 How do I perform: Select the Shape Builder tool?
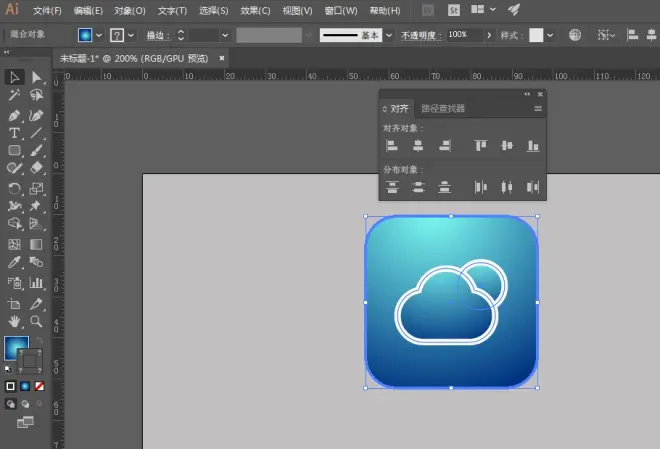(x=14, y=223)
